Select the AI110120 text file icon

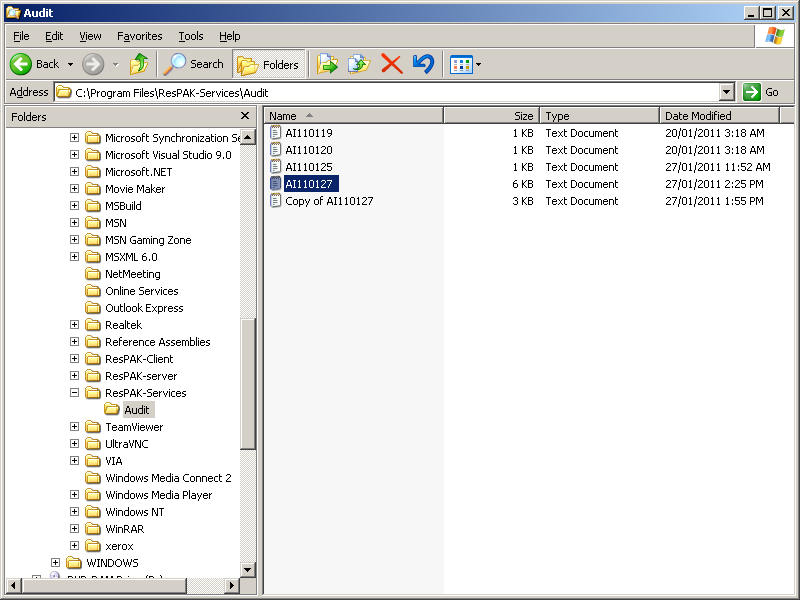[276, 149]
